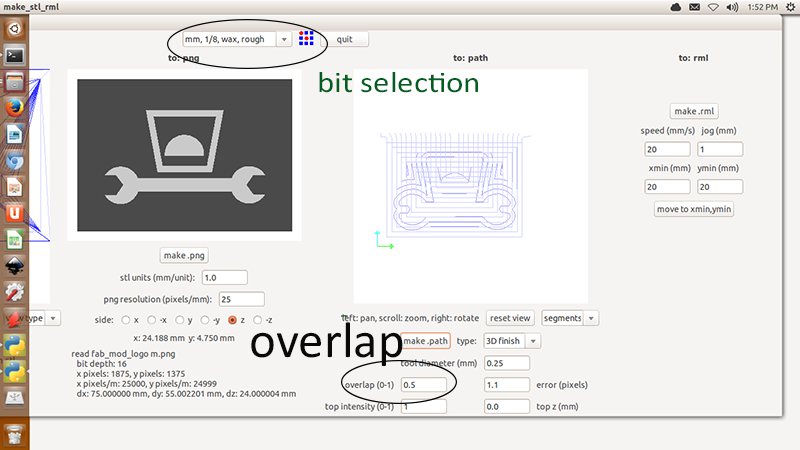Click the wrench logo PNG preview image

(x=185, y=155)
